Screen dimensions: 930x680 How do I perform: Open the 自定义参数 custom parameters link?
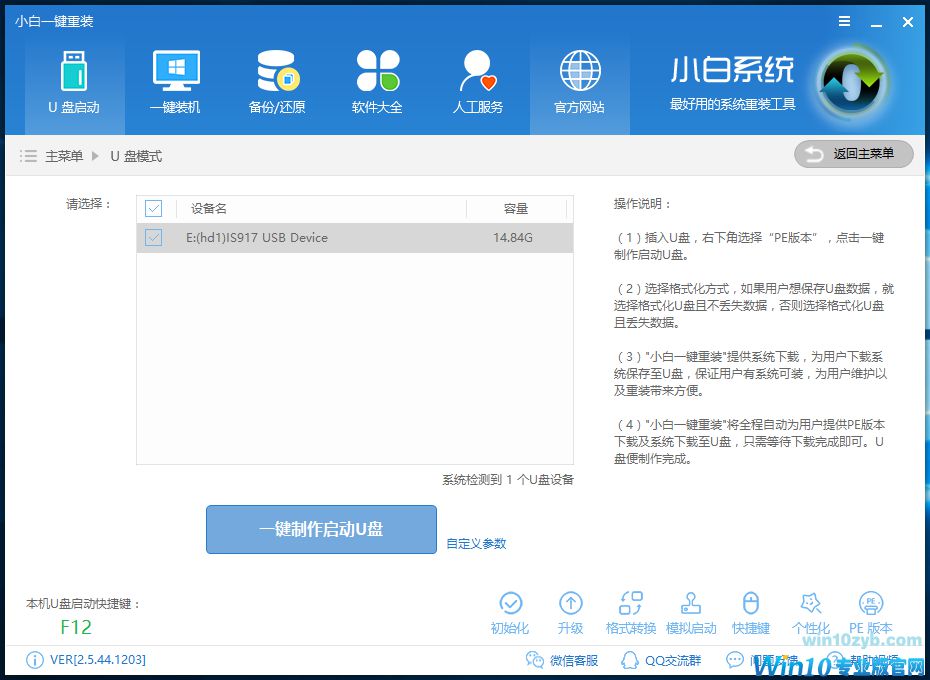477,543
